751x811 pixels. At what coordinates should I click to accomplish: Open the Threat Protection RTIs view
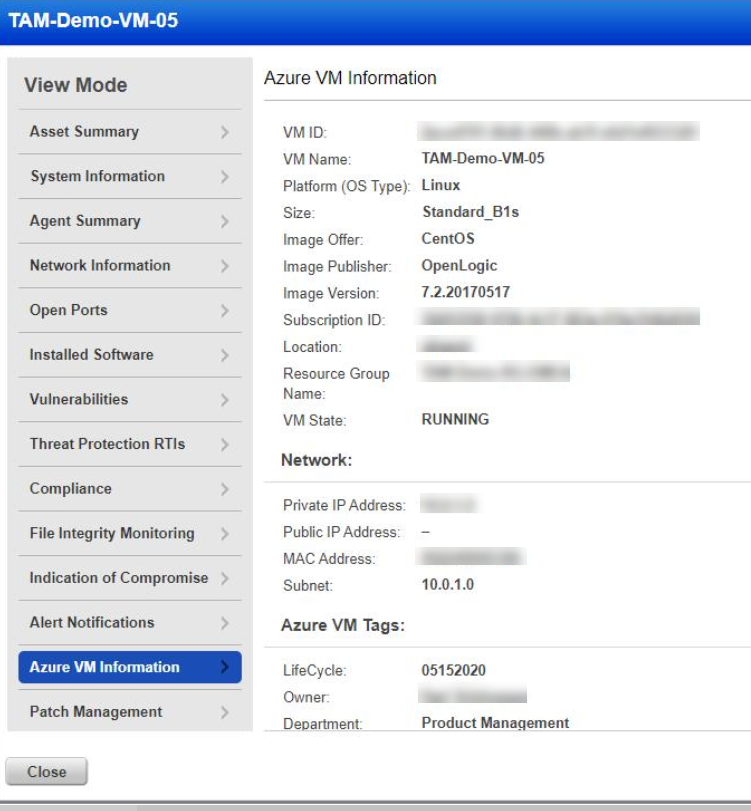pos(130,444)
